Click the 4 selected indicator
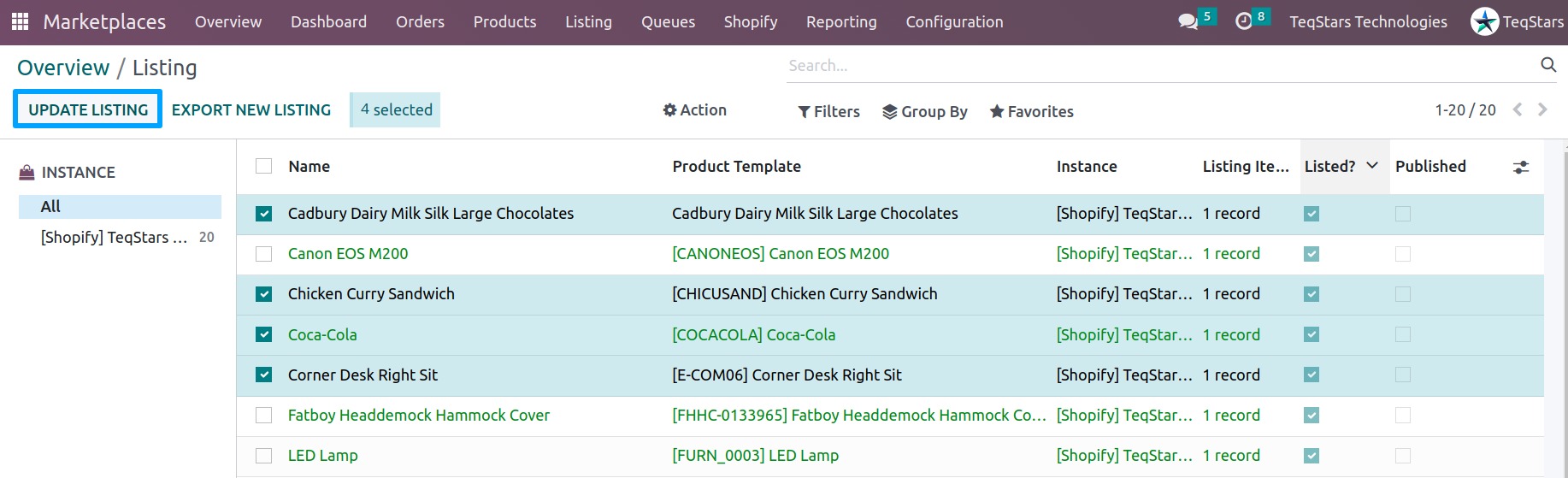The image size is (1568, 478). point(396,109)
